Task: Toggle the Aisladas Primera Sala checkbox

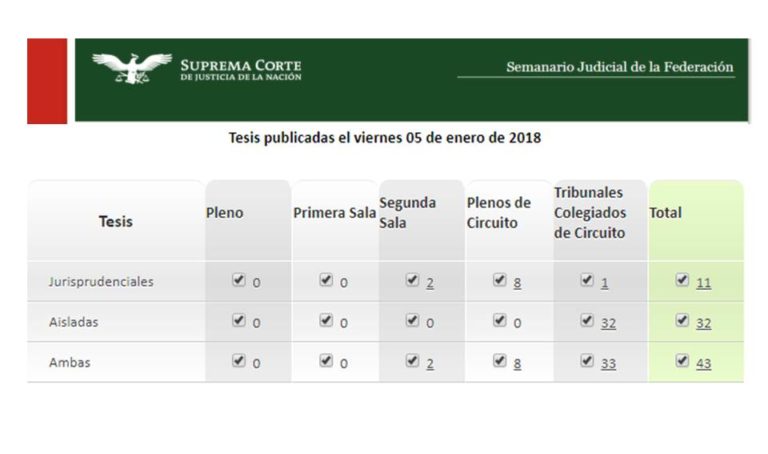Action: [x=326, y=320]
